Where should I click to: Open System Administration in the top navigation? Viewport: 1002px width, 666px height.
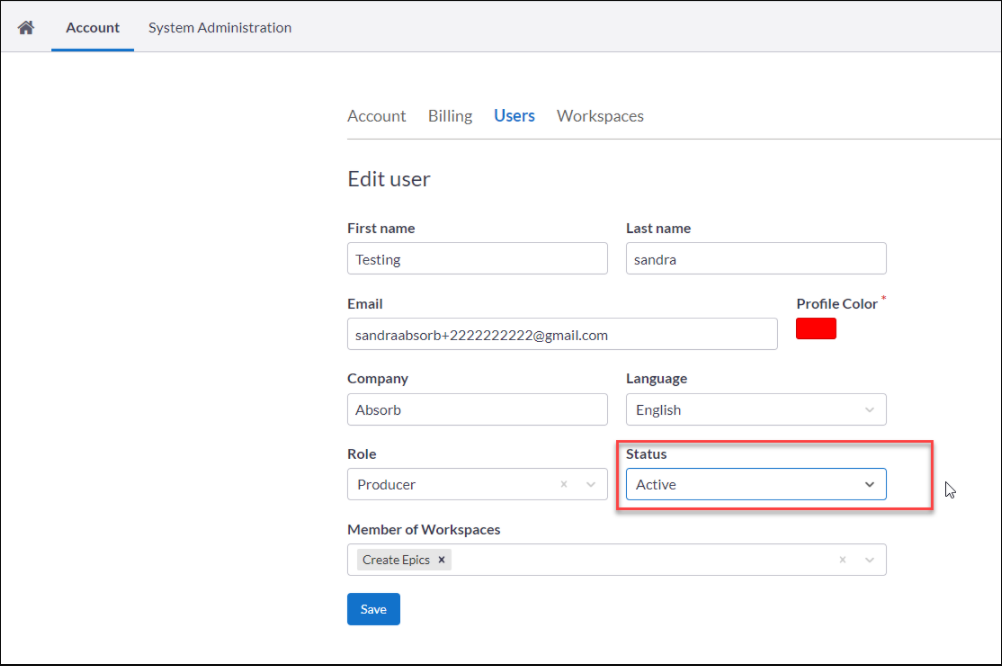[x=220, y=27]
